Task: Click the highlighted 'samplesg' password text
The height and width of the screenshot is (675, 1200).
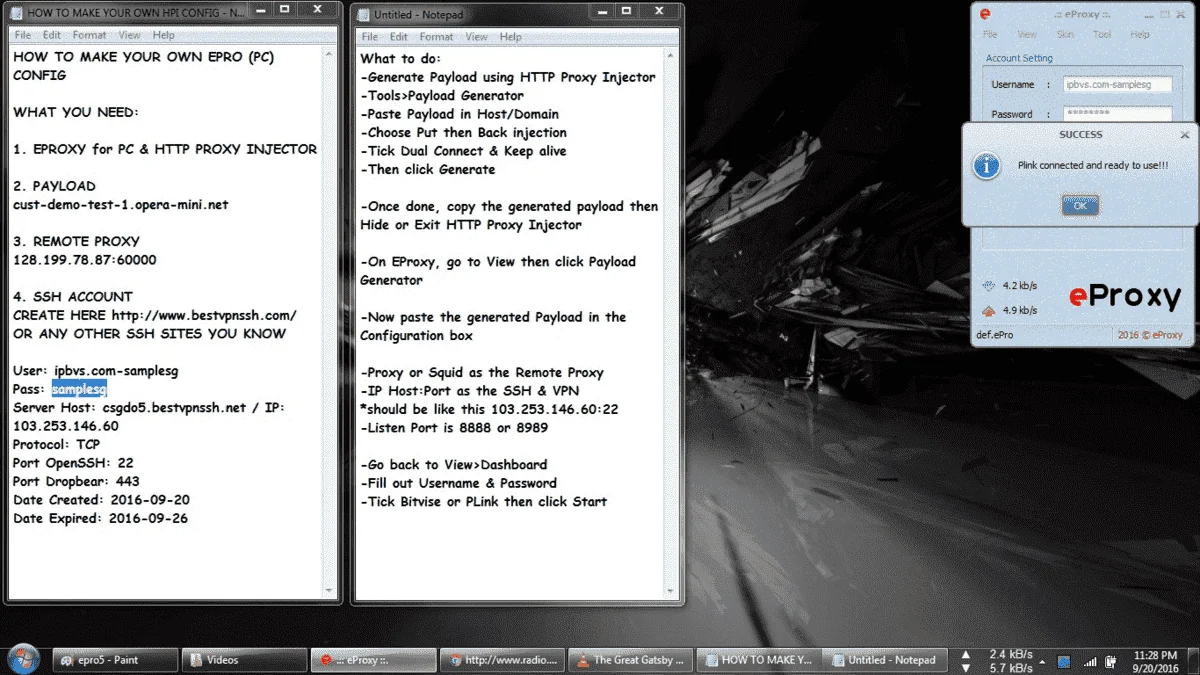Action: tap(79, 389)
